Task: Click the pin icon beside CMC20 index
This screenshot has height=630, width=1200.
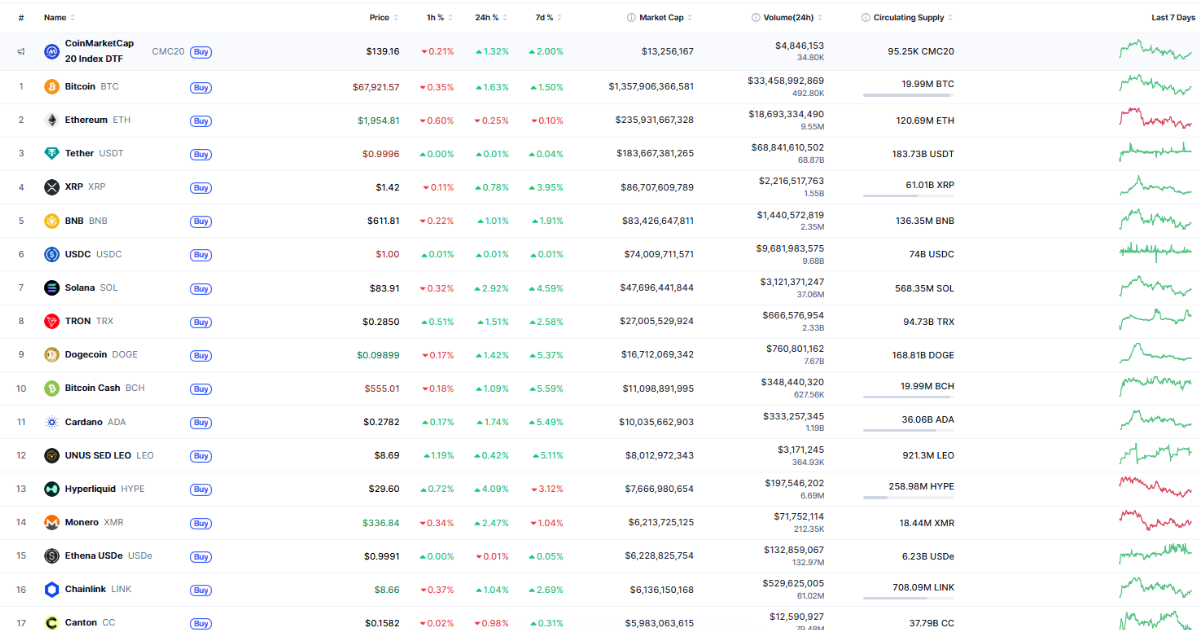Action: coord(21,52)
